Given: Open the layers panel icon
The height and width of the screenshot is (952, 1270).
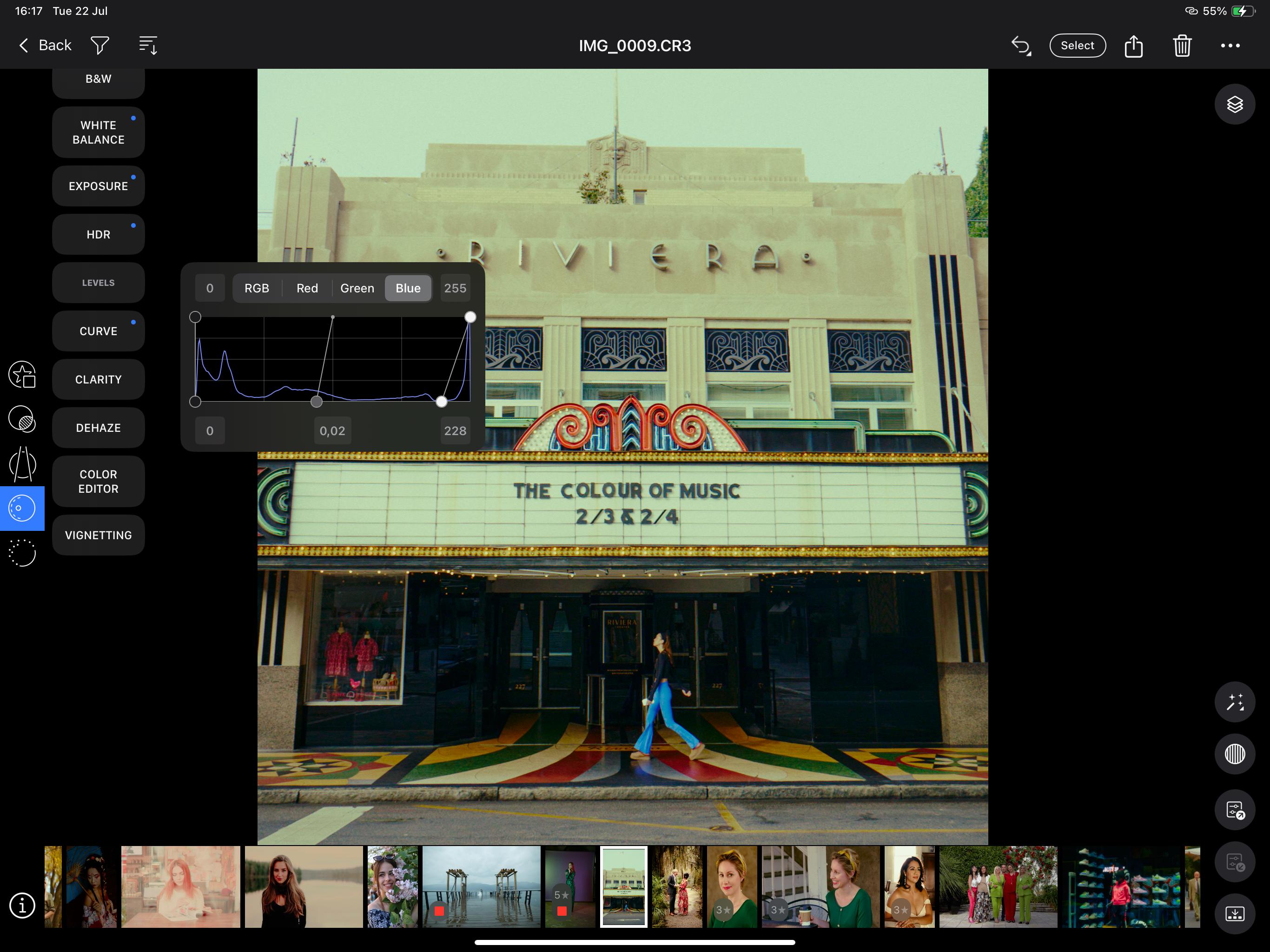Looking at the screenshot, I should click(1234, 105).
